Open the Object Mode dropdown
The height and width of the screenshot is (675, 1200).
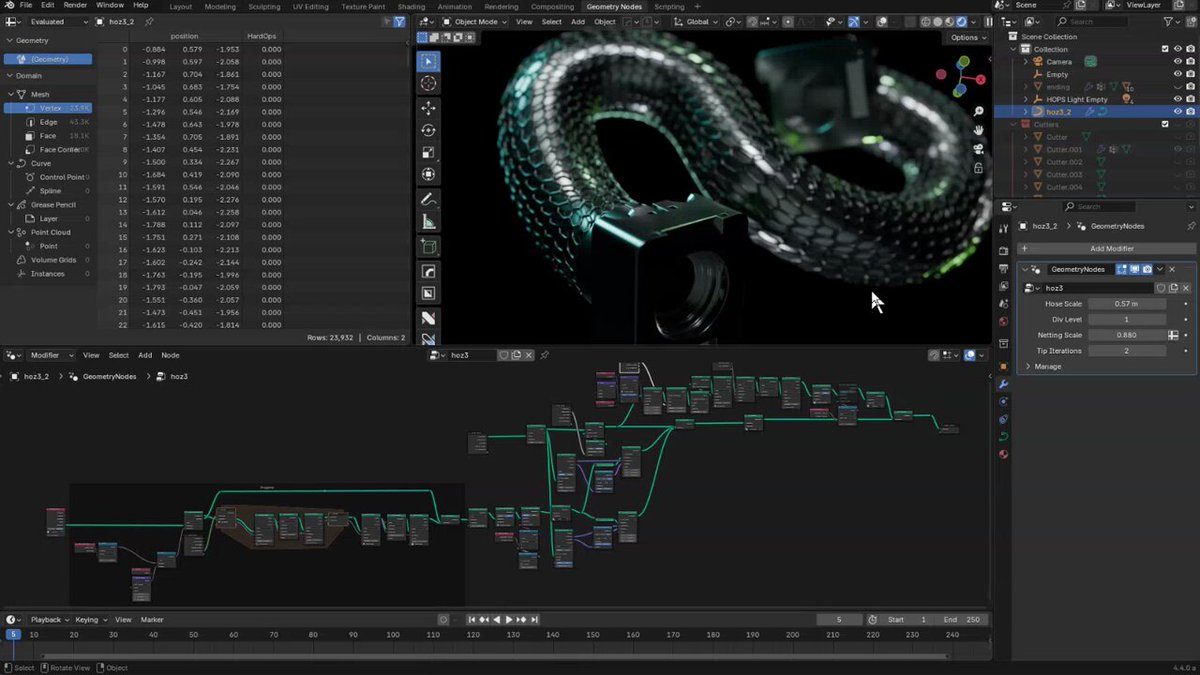pos(474,21)
